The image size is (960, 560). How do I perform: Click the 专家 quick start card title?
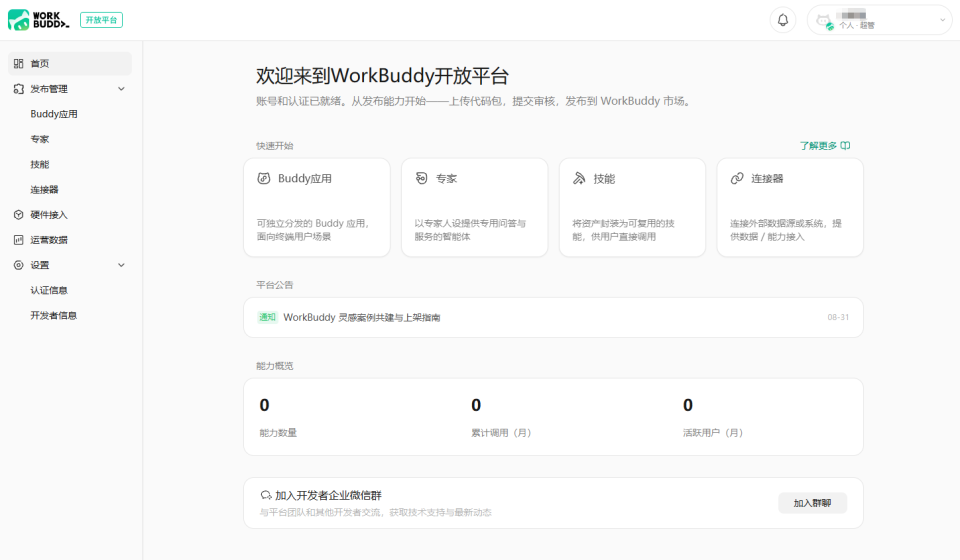click(x=446, y=179)
